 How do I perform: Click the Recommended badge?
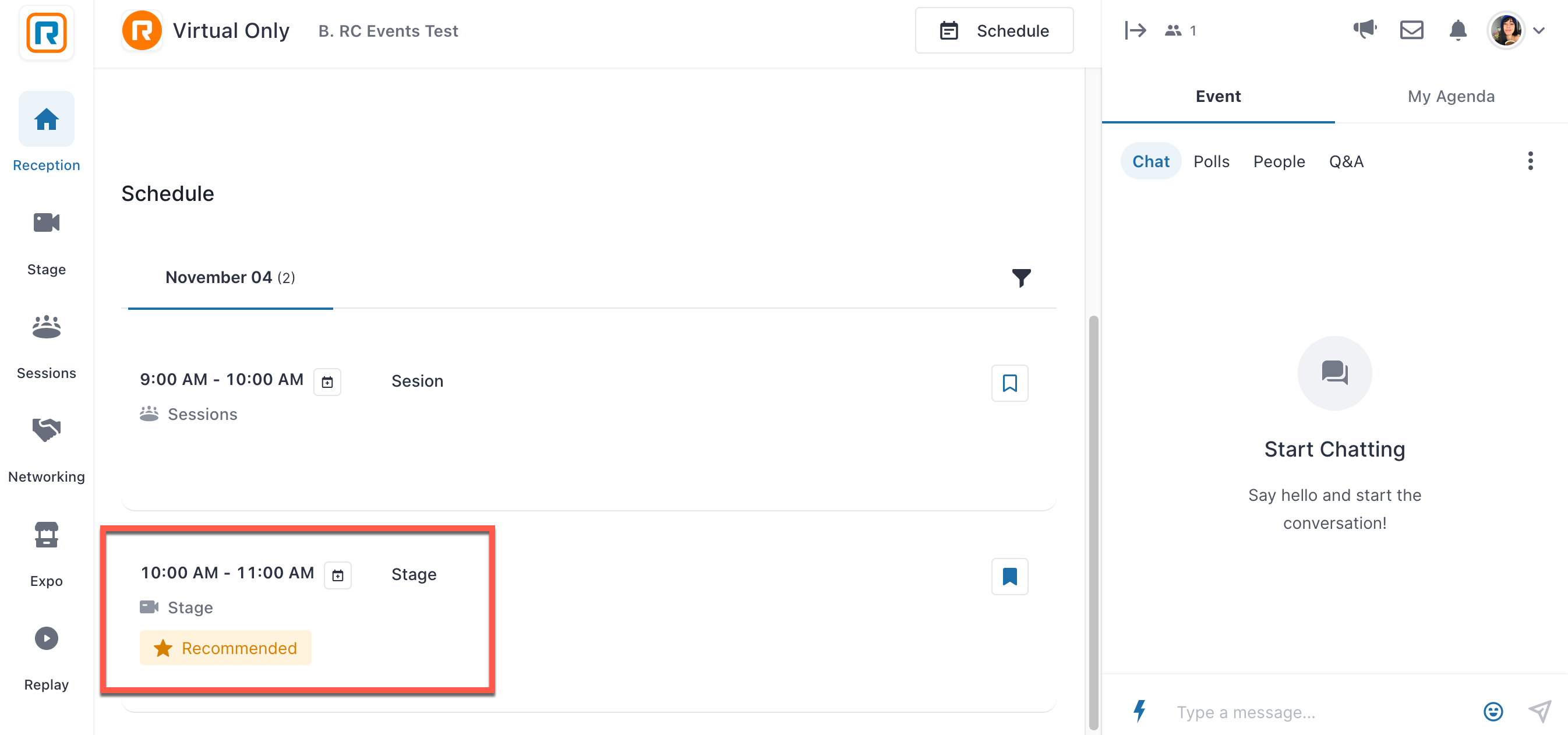(226, 648)
